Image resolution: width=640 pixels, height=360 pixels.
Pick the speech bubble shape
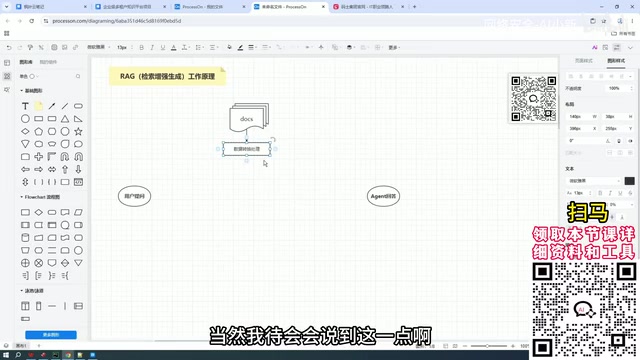click(78, 144)
